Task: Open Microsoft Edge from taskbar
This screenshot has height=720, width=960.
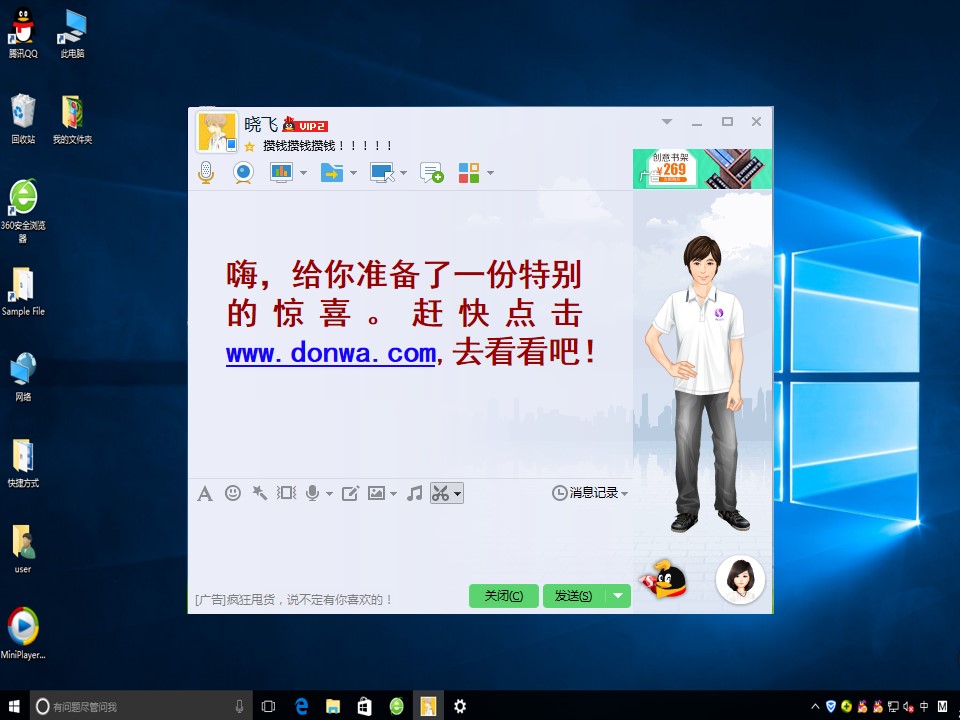Action: pos(301,706)
